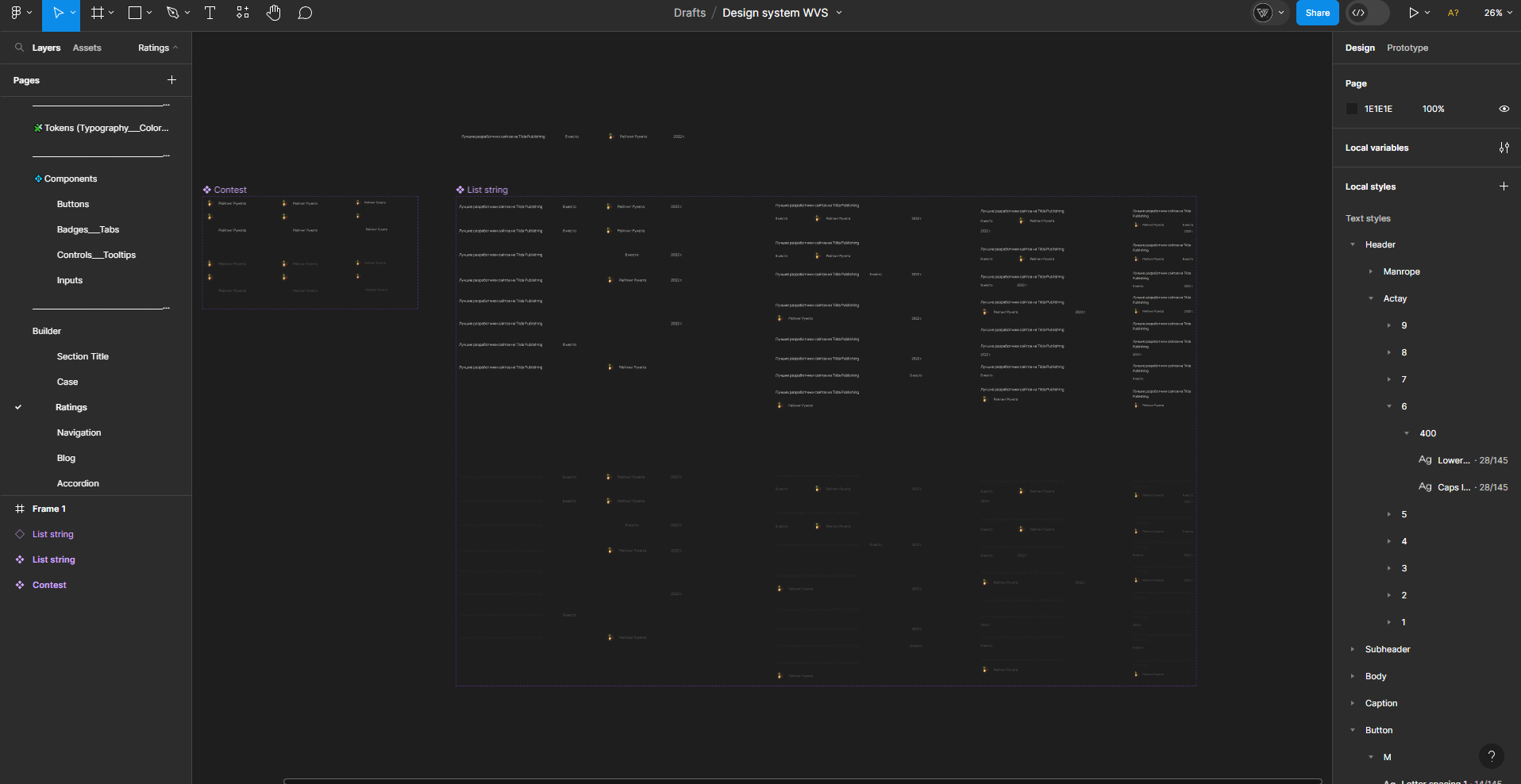Screen dimensions: 1521x784
Task: Add a new local style
Action: (1504, 186)
